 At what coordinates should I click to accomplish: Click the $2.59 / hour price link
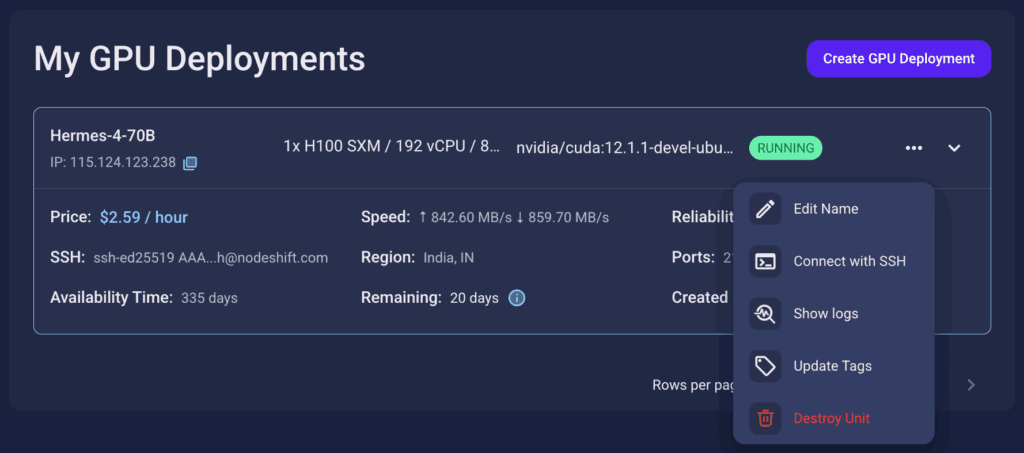pyautogui.click(x=144, y=217)
